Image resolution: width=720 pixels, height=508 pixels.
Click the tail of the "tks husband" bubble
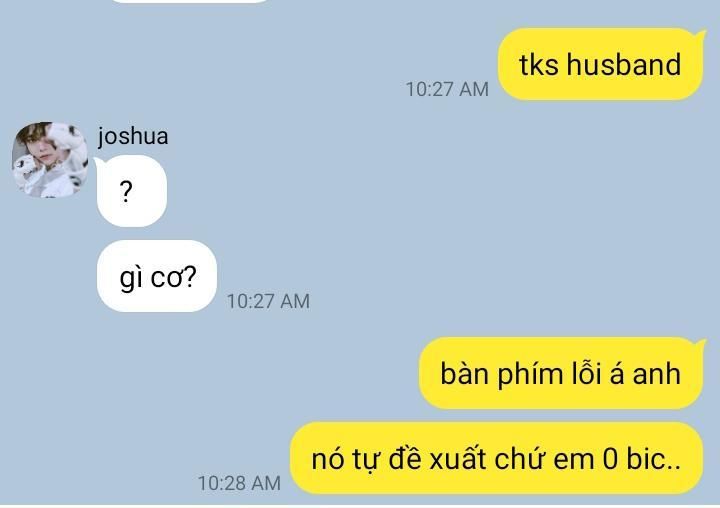coord(700,34)
